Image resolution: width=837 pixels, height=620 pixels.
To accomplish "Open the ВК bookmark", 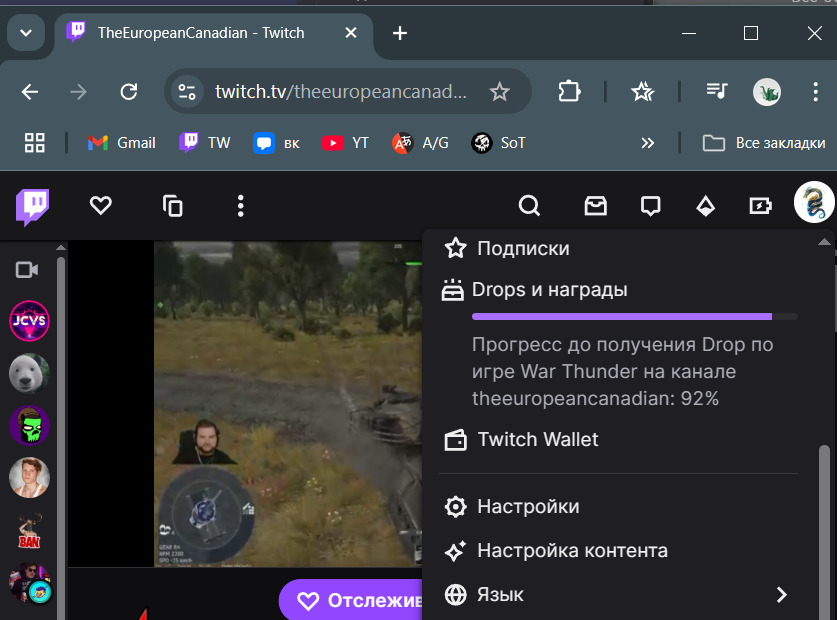I will (277, 143).
